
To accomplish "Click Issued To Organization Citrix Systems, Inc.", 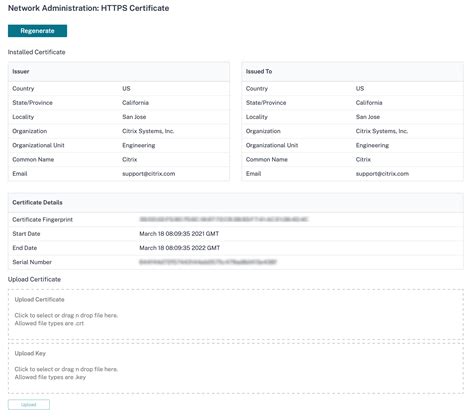I will (x=382, y=131).
